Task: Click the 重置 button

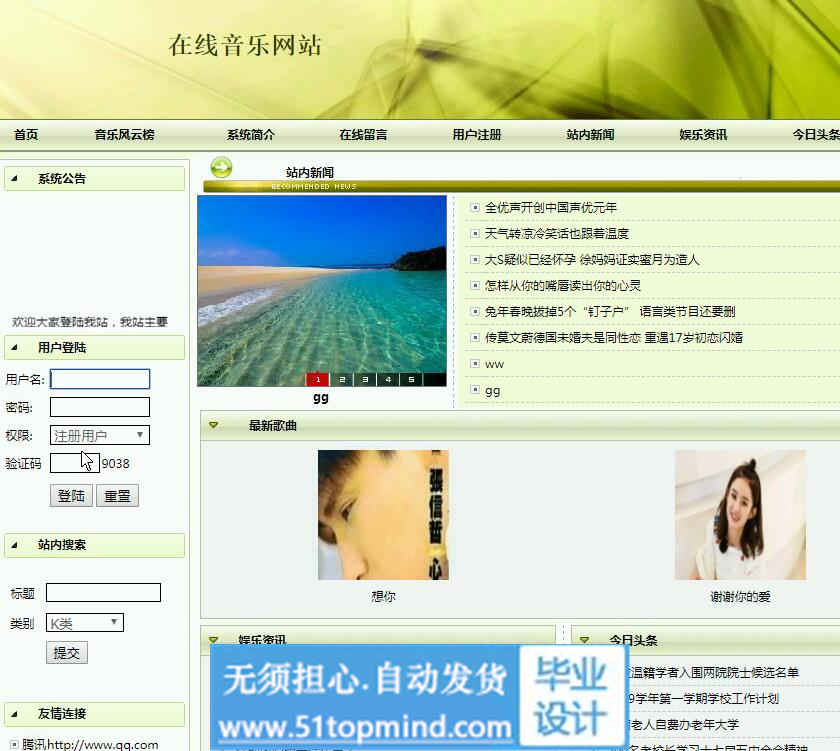Action: pyautogui.click(x=117, y=495)
